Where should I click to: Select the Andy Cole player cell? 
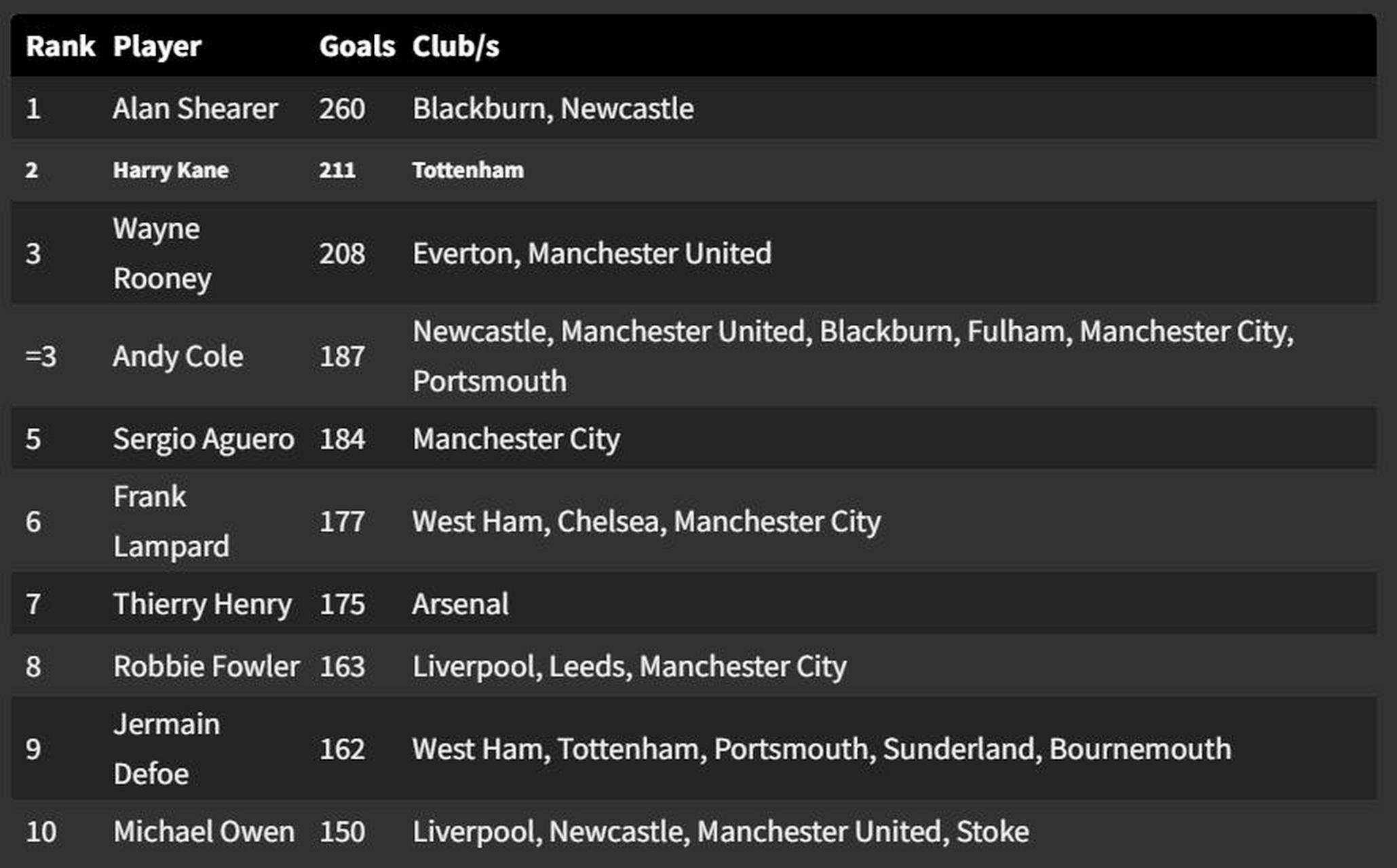(x=178, y=356)
